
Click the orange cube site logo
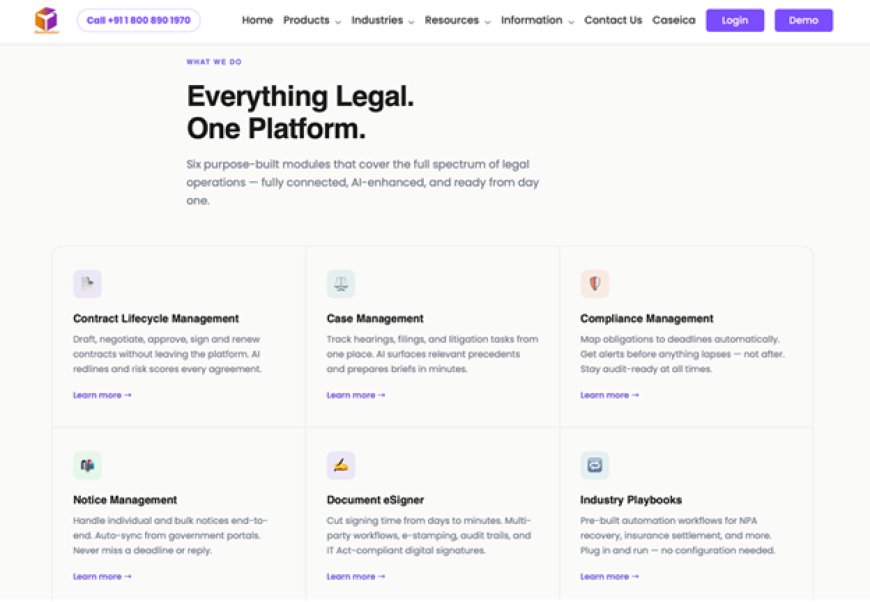click(x=46, y=20)
